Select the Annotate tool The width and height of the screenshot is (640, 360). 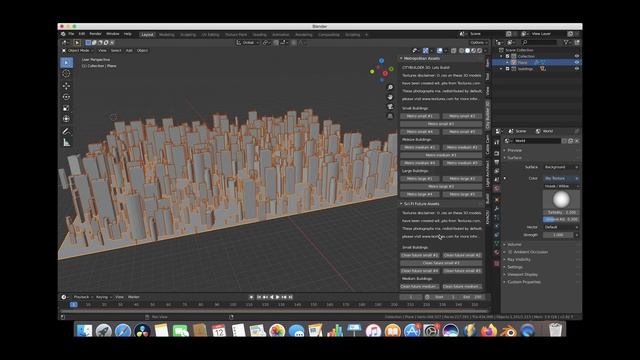coord(66,131)
